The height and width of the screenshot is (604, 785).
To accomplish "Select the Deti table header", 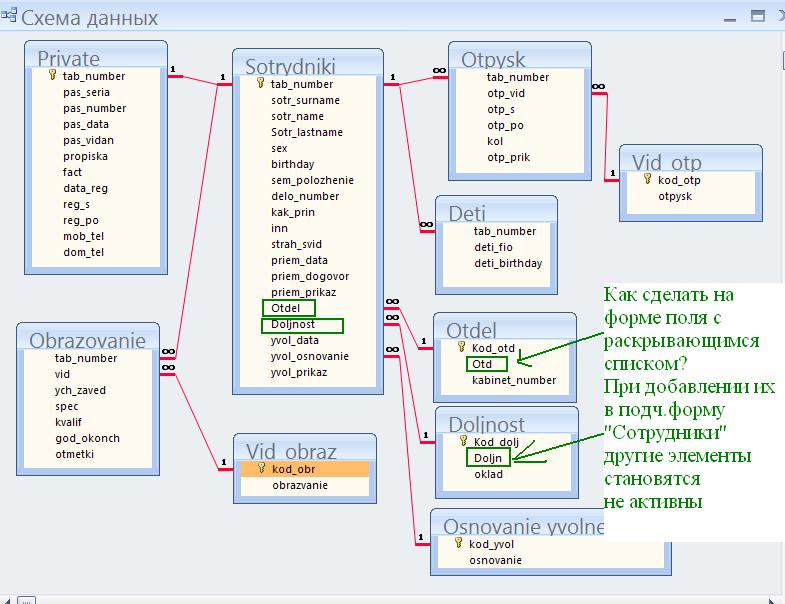I will coord(496,210).
